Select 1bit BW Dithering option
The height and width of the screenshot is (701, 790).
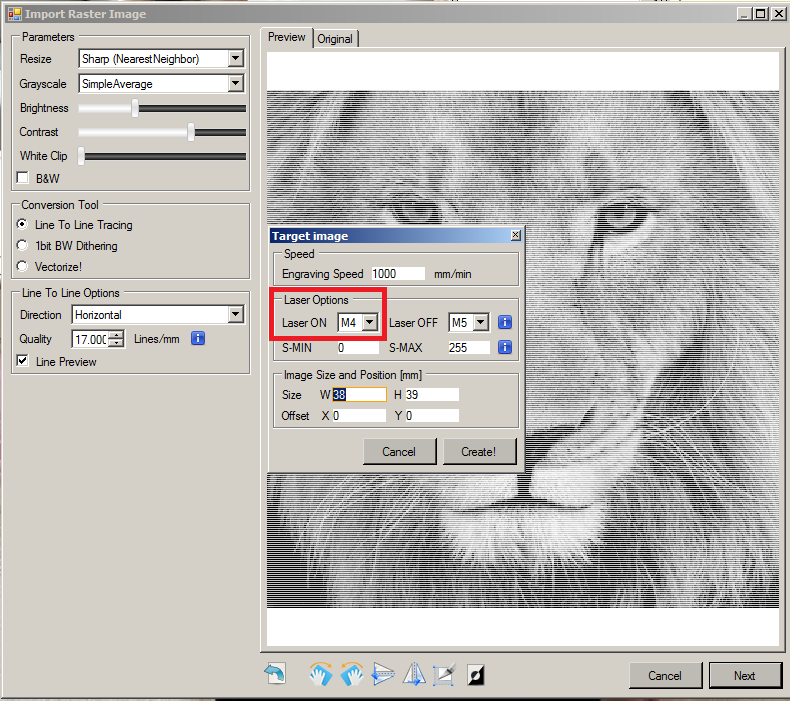click(x=22, y=245)
